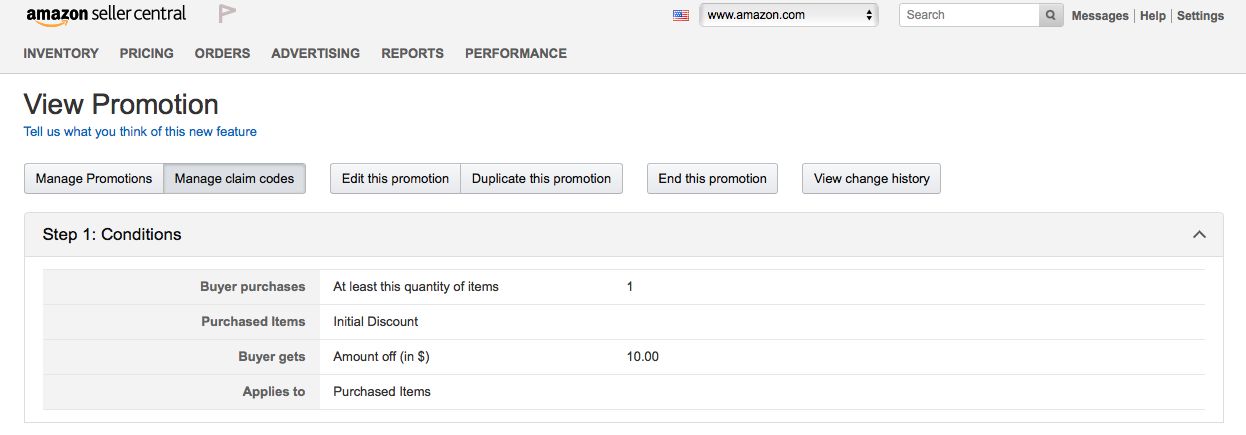The width and height of the screenshot is (1246, 435).
Task: Open the www.amazon.com marketplace dropdown
Action: click(x=789, y=15)
